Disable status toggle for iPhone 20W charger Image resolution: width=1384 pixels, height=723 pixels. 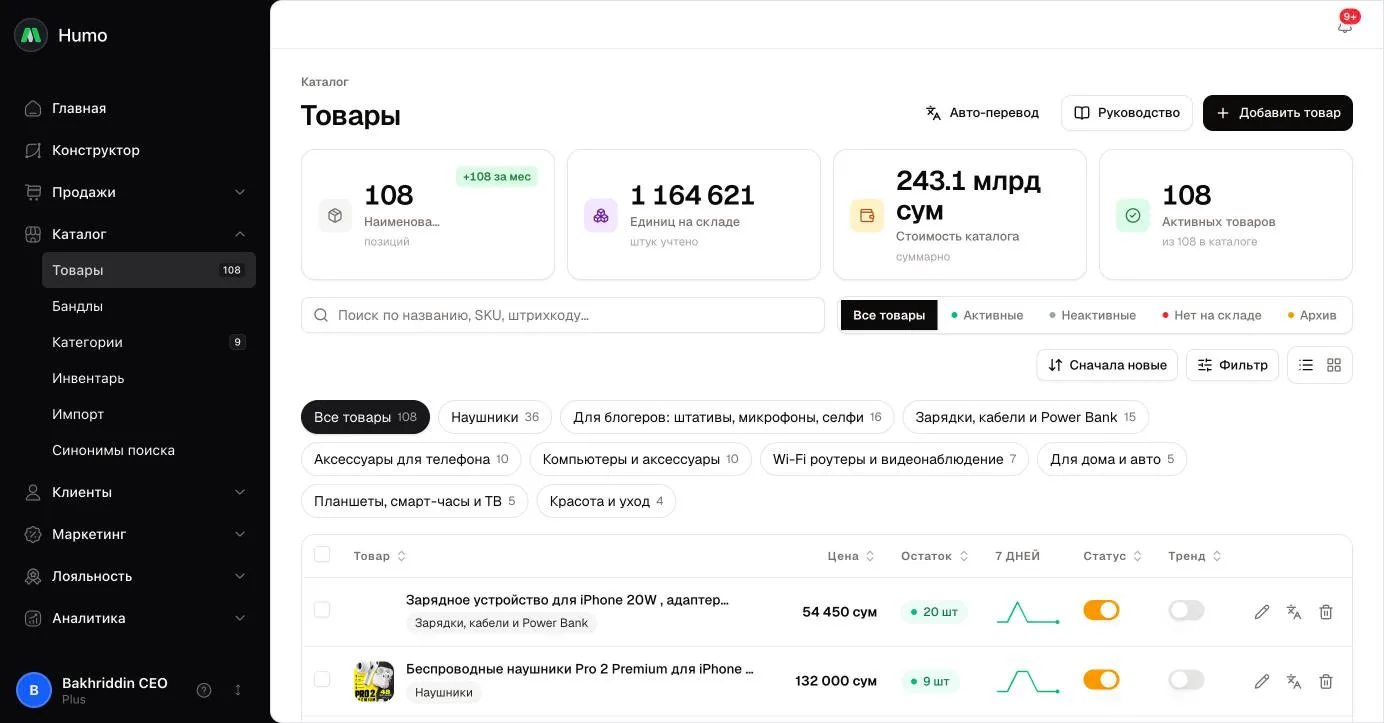coord(1101,610)
